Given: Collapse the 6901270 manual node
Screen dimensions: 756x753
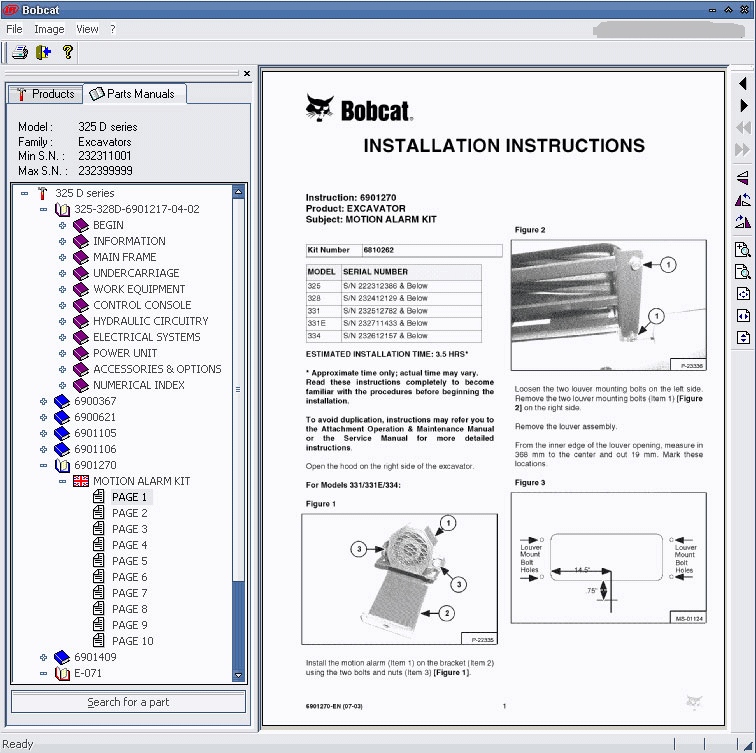Looking at the screenshot, I should [x=43, y=465].
